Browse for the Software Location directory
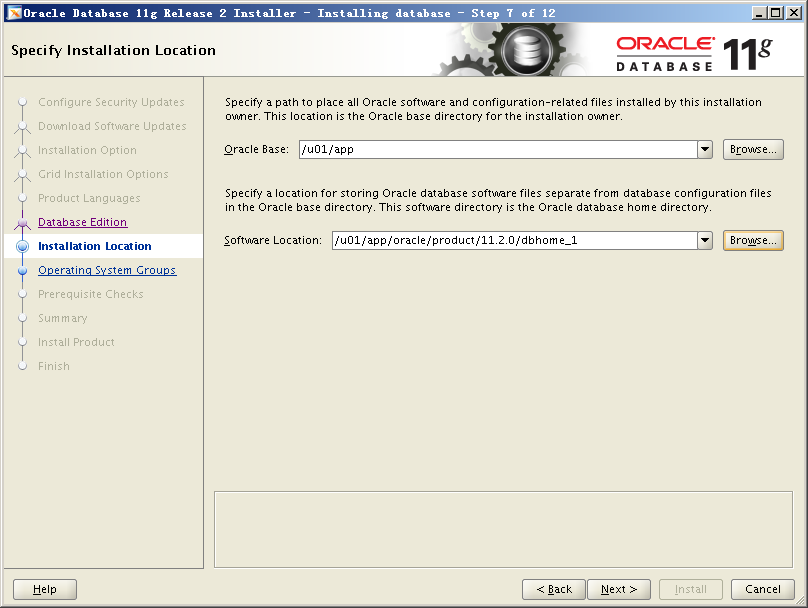Viewport: 808px width, 608px height. [752, 241]
